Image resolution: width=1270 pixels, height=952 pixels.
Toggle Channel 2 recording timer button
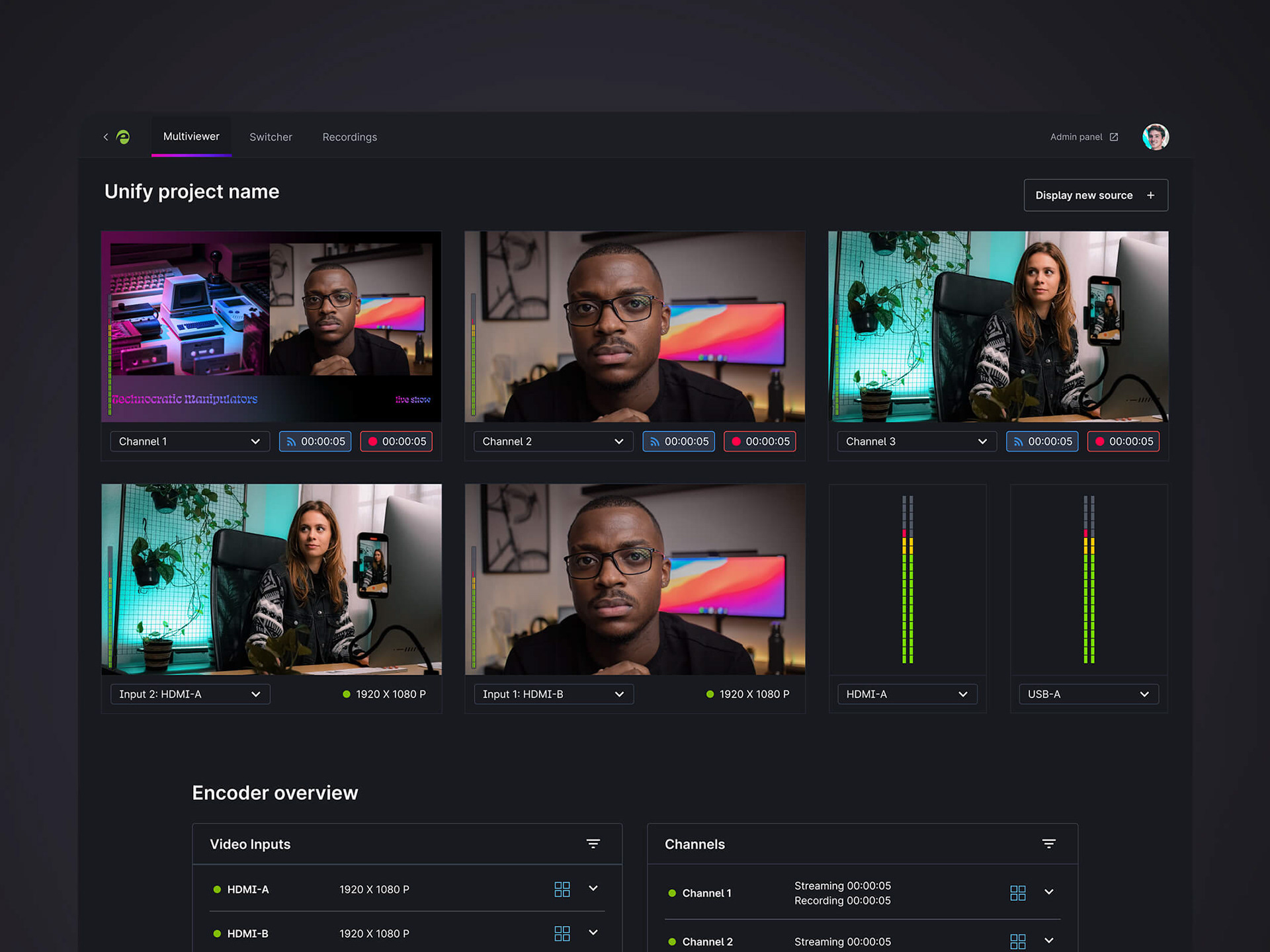point(759,442)
